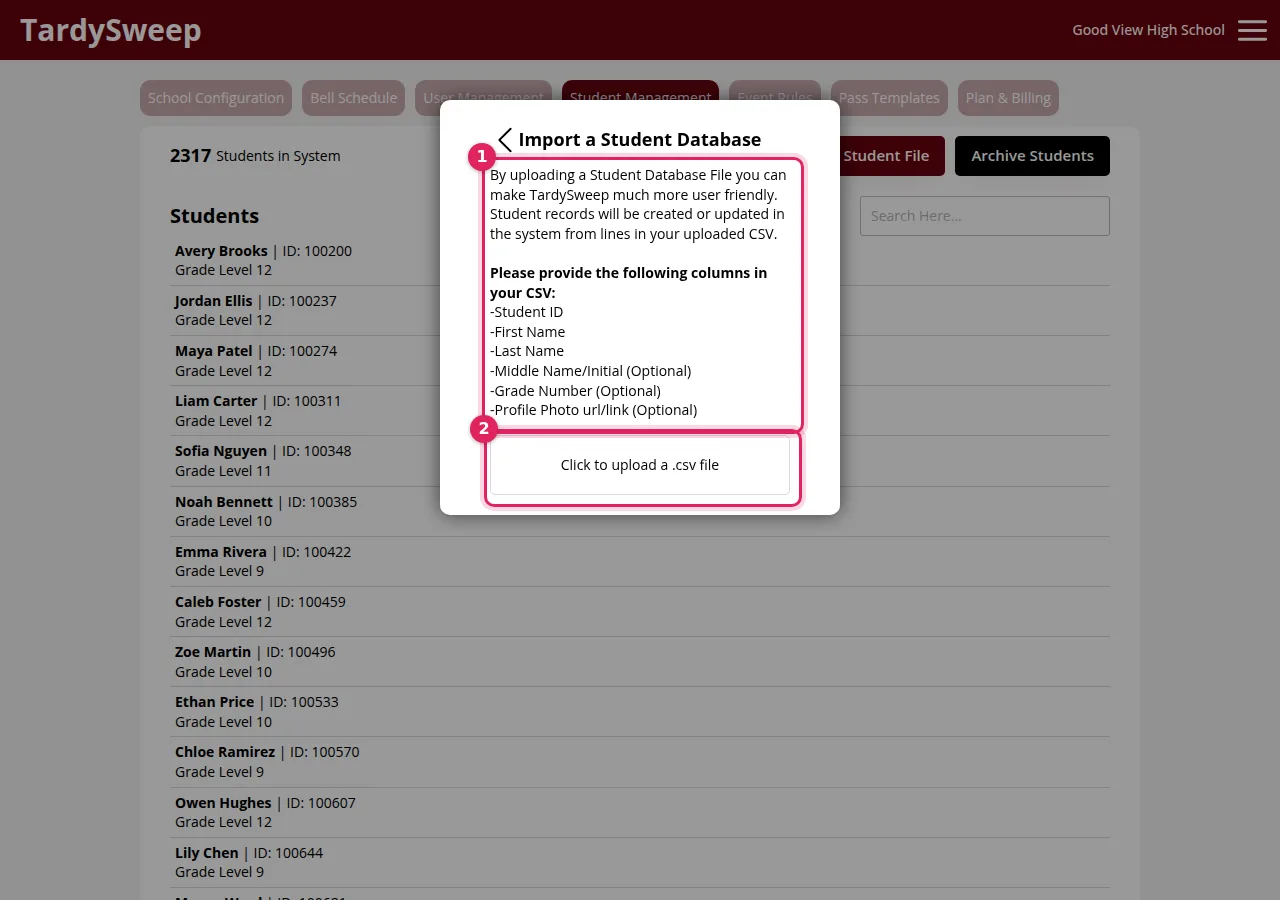The image size is (1280, 900).
Task: Click the Good View High School label
Action: 1148,30
